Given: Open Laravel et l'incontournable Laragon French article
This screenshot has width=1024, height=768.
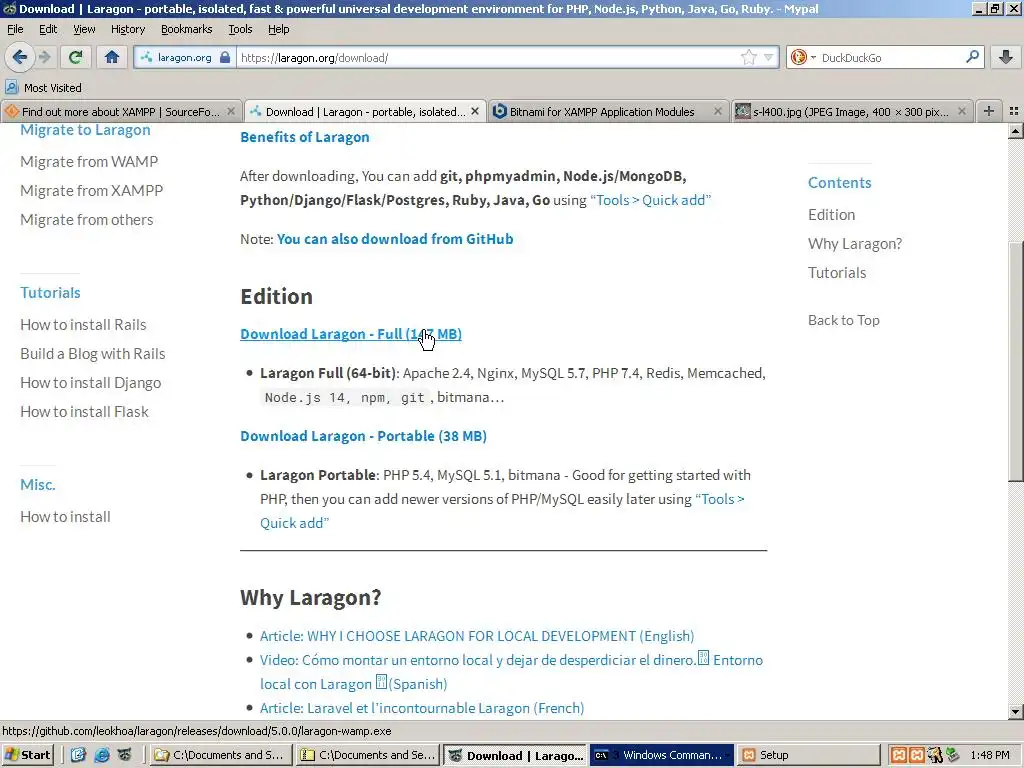Looking at the screenshot, I should (x=422, y=708).
